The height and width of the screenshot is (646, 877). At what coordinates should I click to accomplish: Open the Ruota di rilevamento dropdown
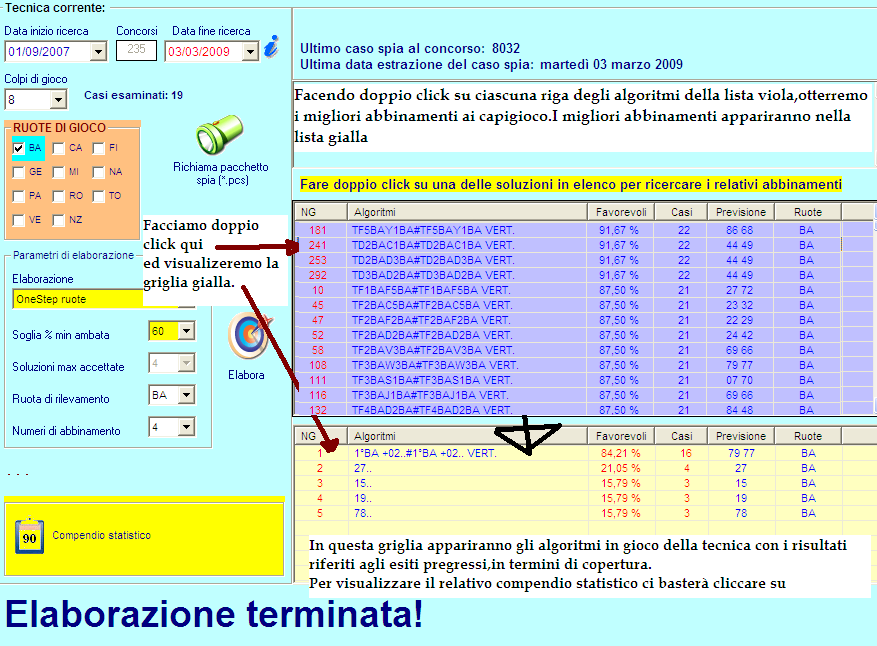click(x=186, y=395)
